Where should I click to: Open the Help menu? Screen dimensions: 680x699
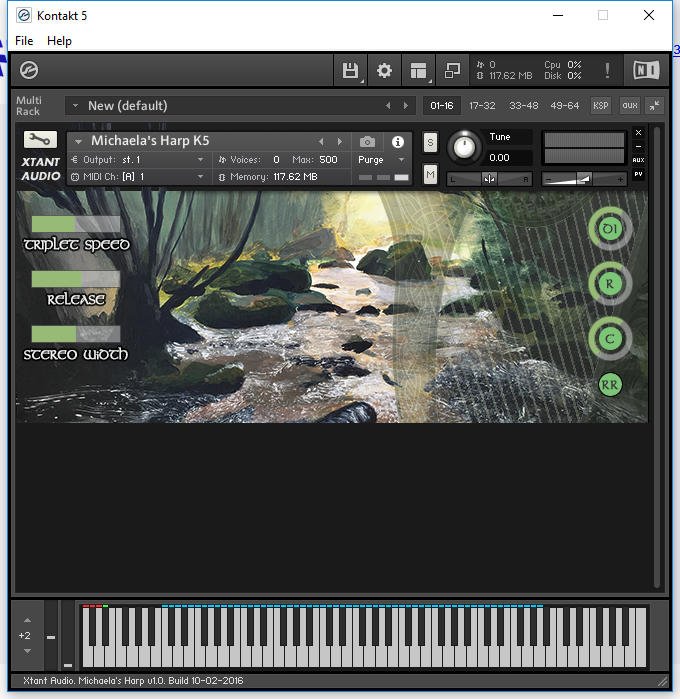point(59,41)
